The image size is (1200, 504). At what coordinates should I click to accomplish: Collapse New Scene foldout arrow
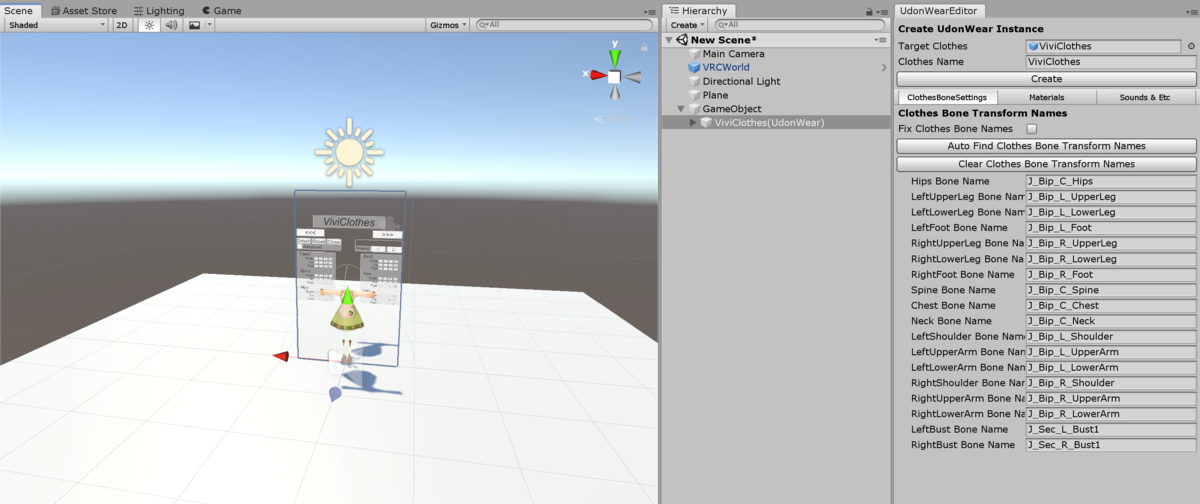[669, 40]
